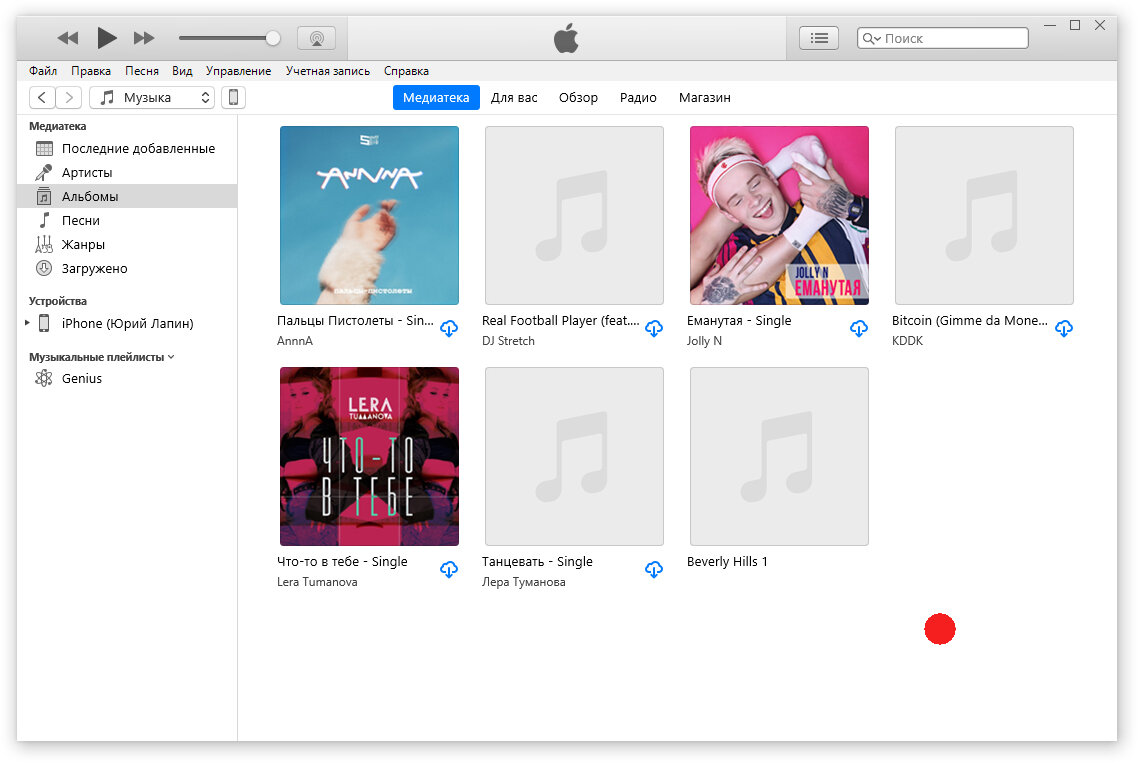The width and height of the screenshot is (1138, 763).
Task: Click the Lera Tumanova artist name
Action: tap(317, 582)
